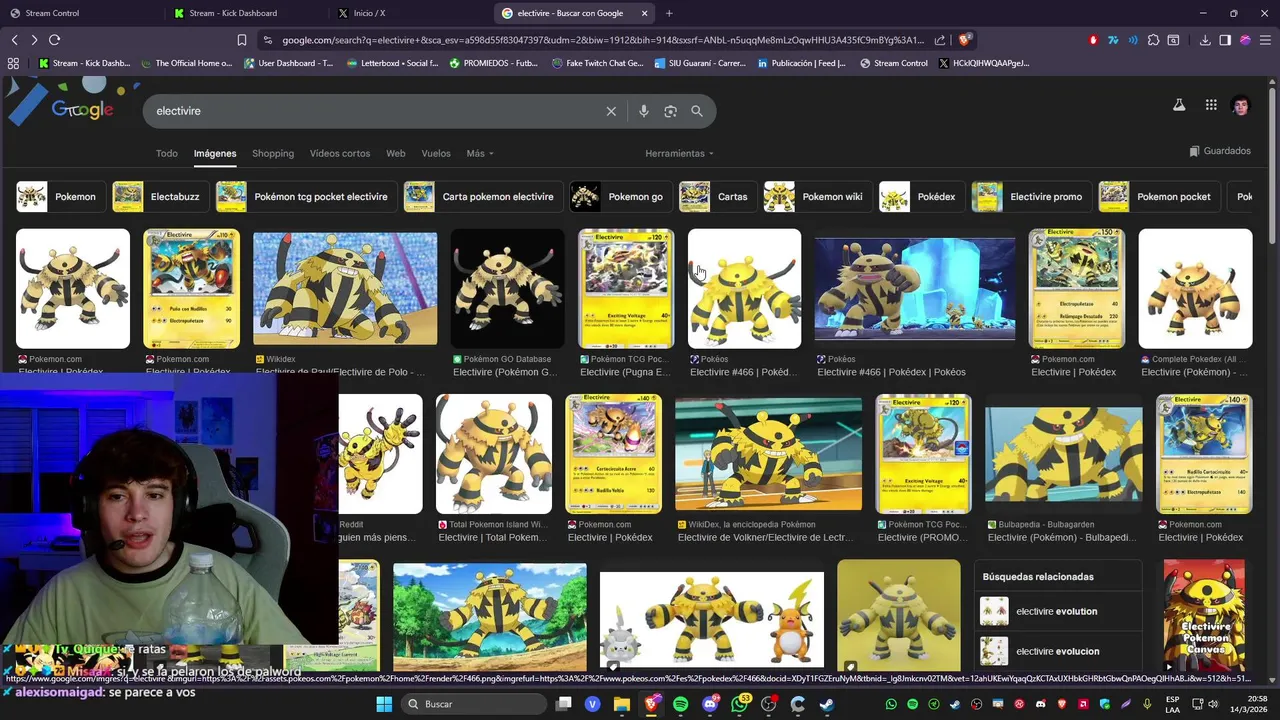Open Discord from the taskbar
The image size is (1280, 720).
710,704
